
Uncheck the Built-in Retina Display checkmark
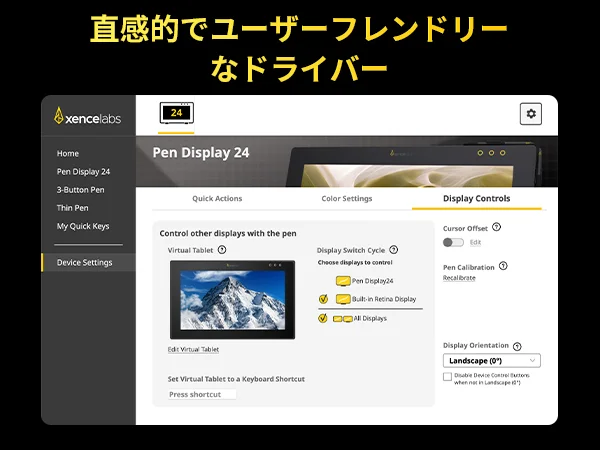[x=323, y=299]
